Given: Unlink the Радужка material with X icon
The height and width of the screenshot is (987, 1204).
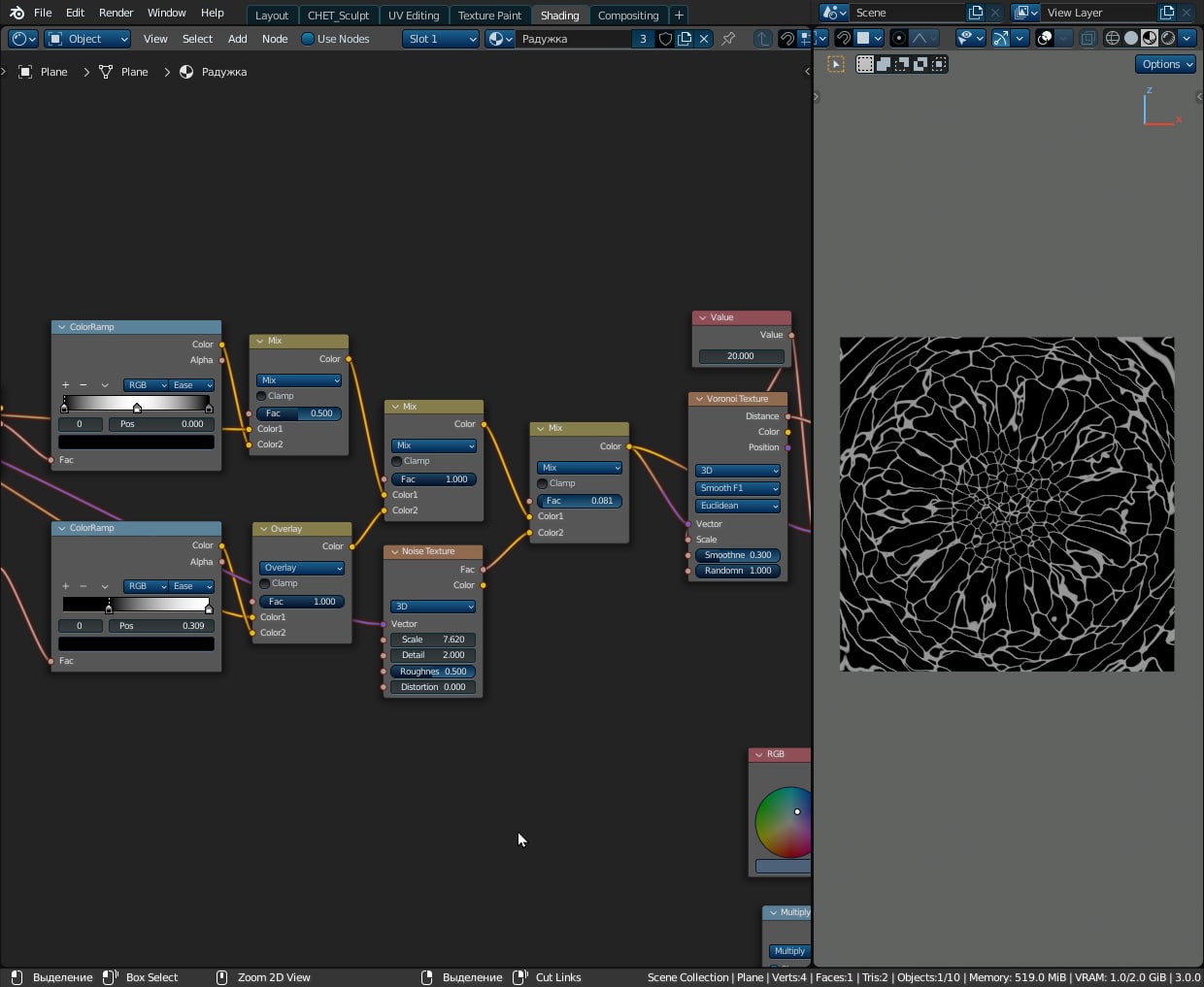Looking at the screenshot, I should [x=704, y=39].
